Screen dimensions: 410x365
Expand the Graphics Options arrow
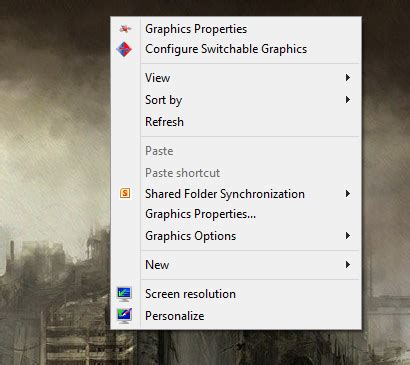click(x=348, y=236)
